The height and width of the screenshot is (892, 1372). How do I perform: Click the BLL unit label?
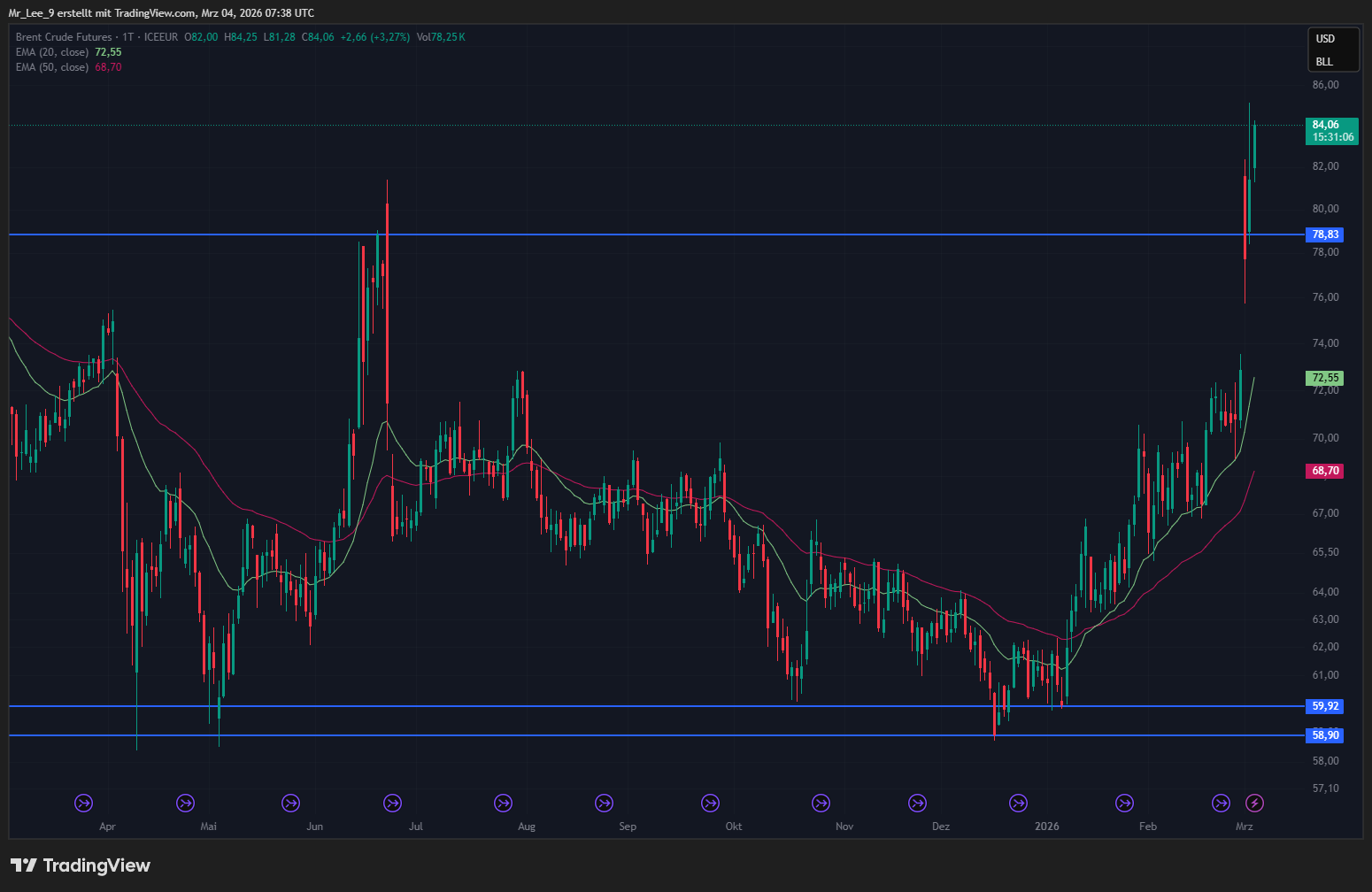tap(1324, 62)
